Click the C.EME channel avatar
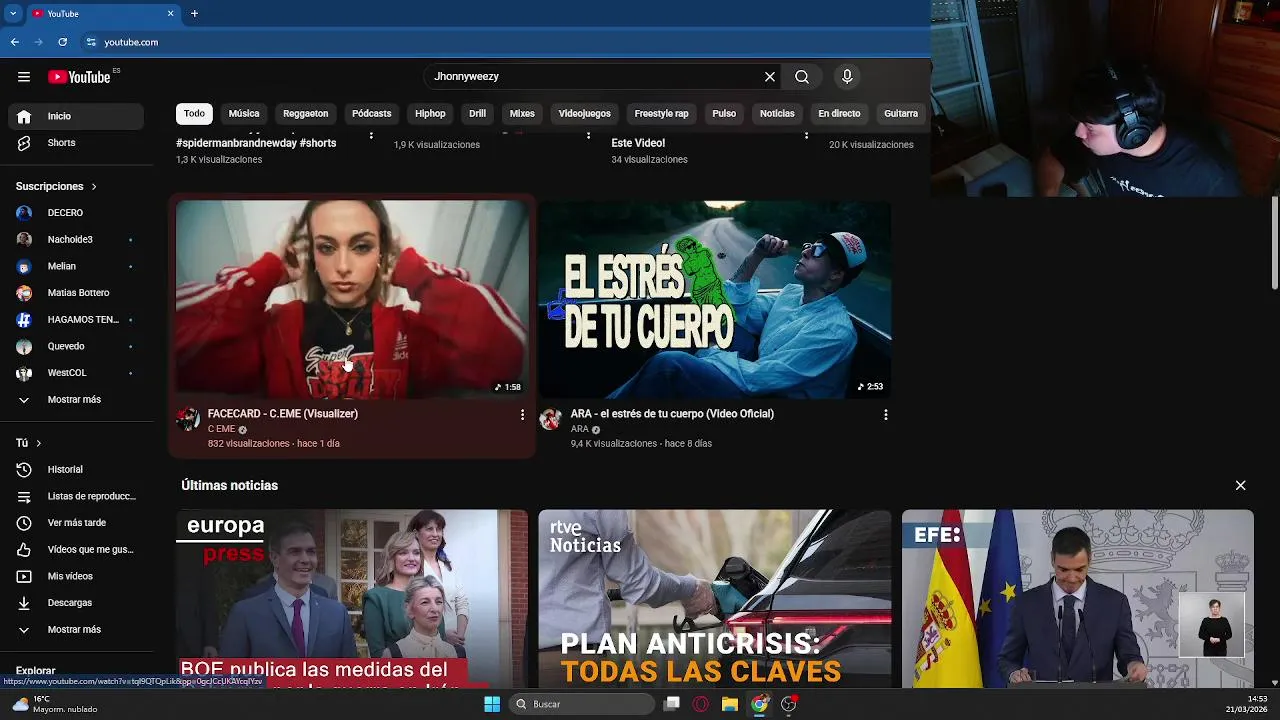The image size is (1280, 720). coord(188,419)
